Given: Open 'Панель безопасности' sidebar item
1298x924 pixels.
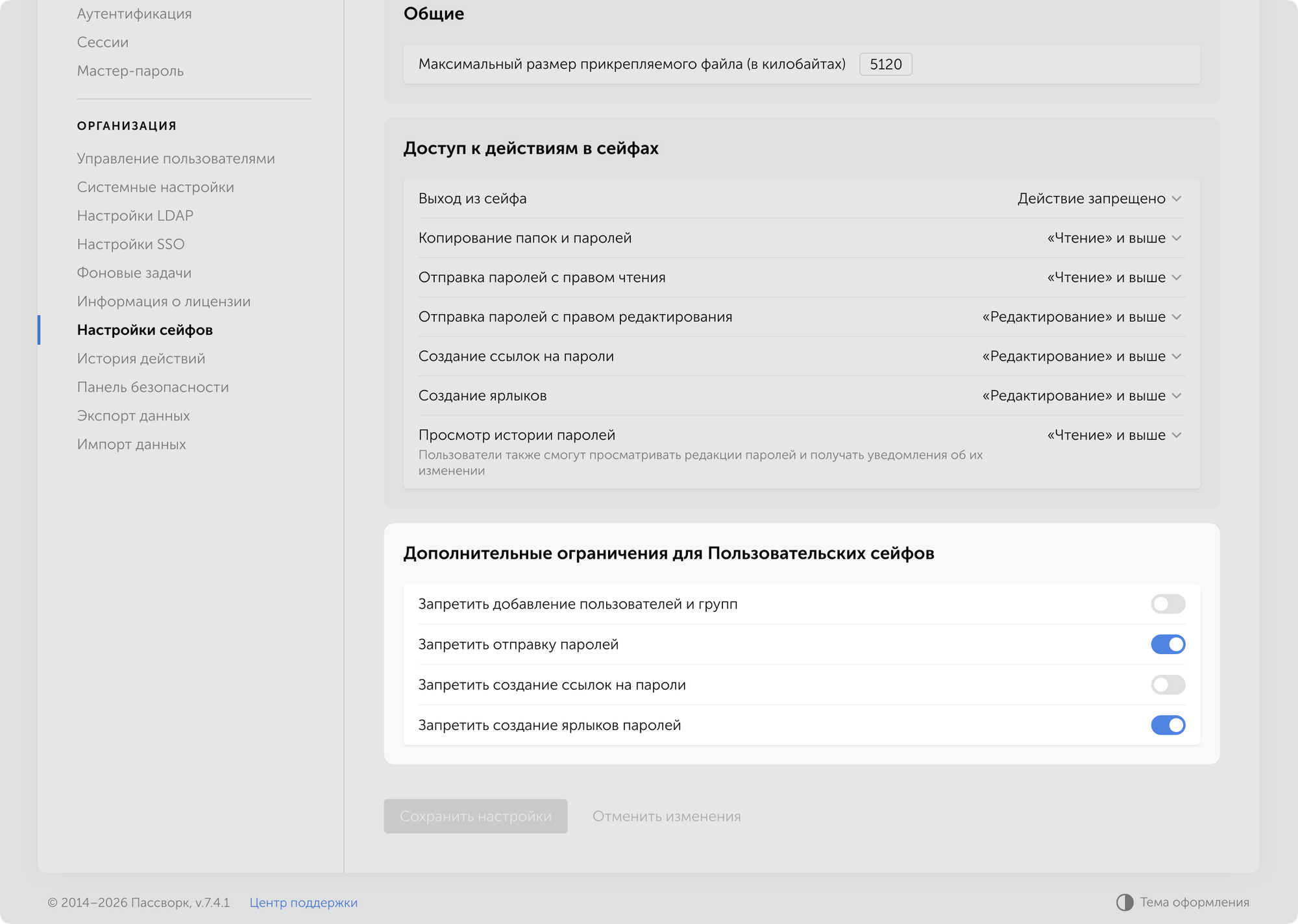Looking at the screenshot, I should (153, 387).
